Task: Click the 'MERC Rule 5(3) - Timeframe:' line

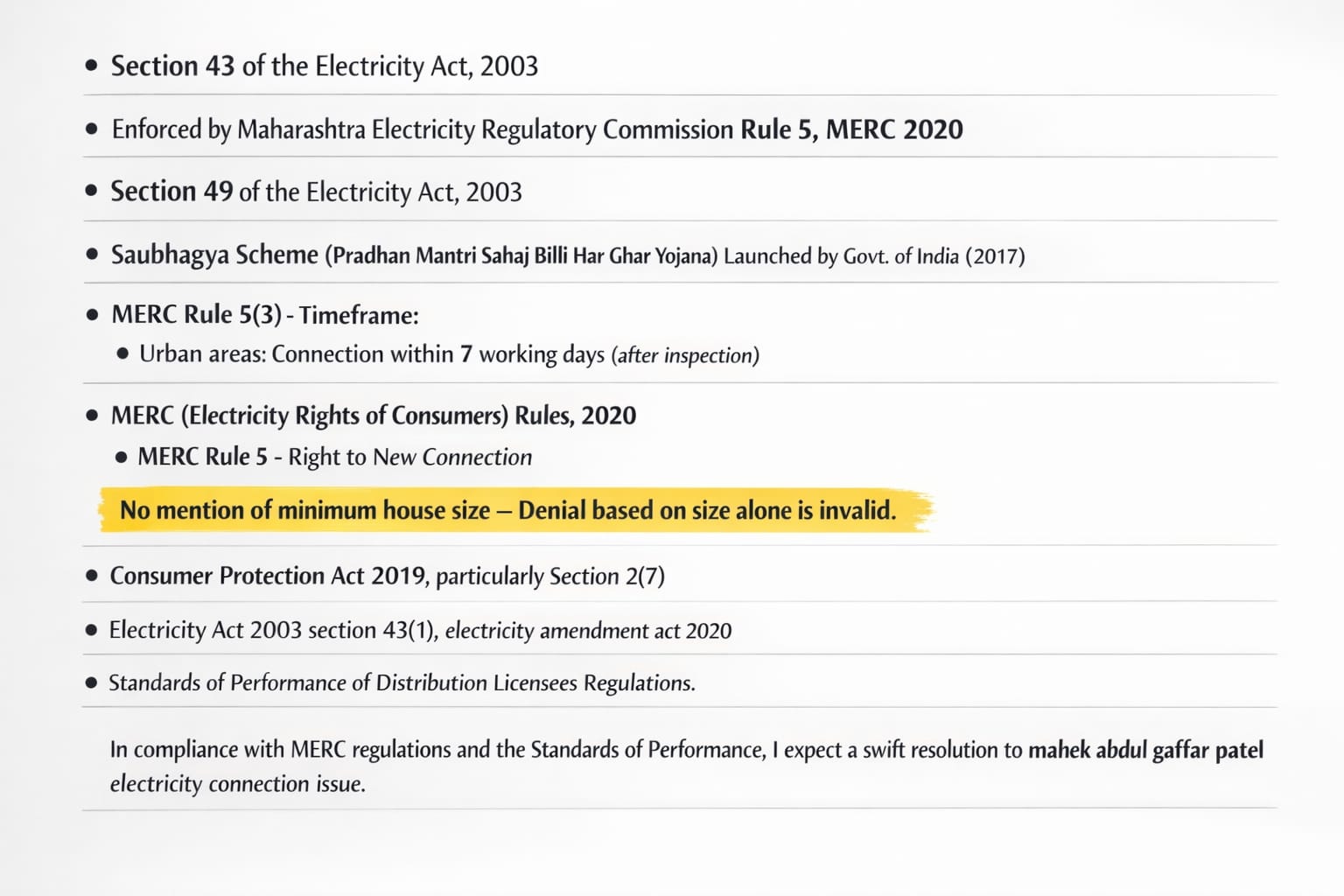Action: (x=265, y=315)
